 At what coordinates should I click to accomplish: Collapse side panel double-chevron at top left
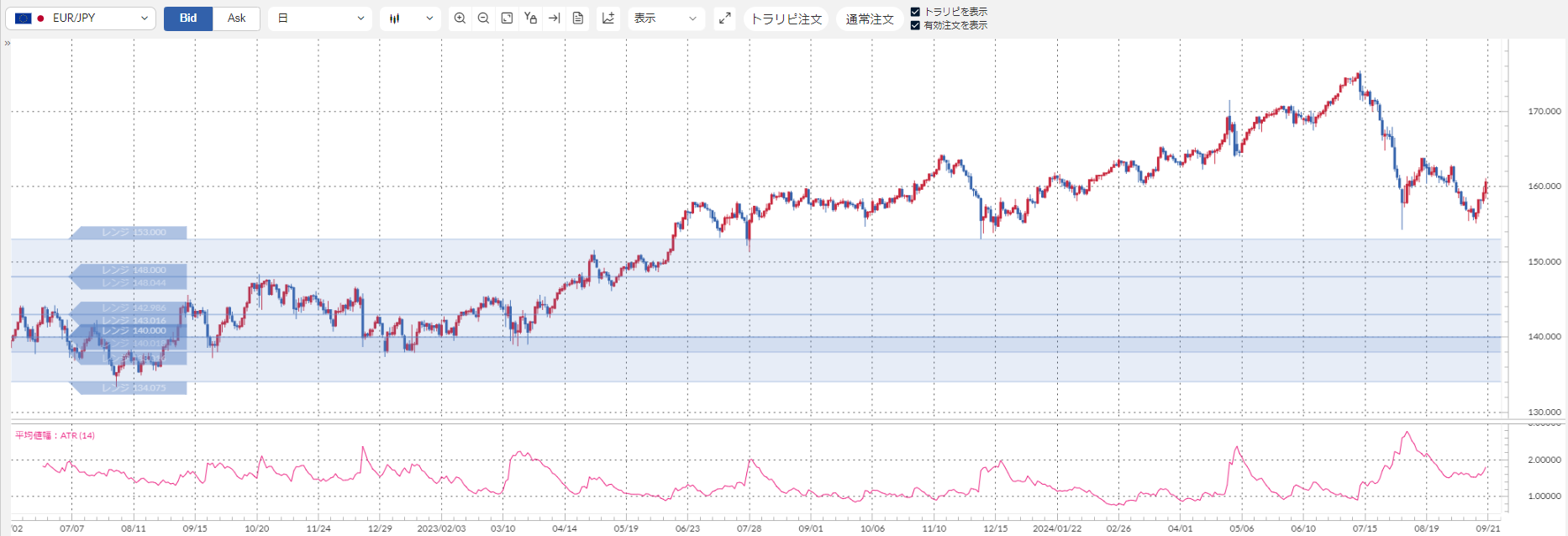(7, 44)
